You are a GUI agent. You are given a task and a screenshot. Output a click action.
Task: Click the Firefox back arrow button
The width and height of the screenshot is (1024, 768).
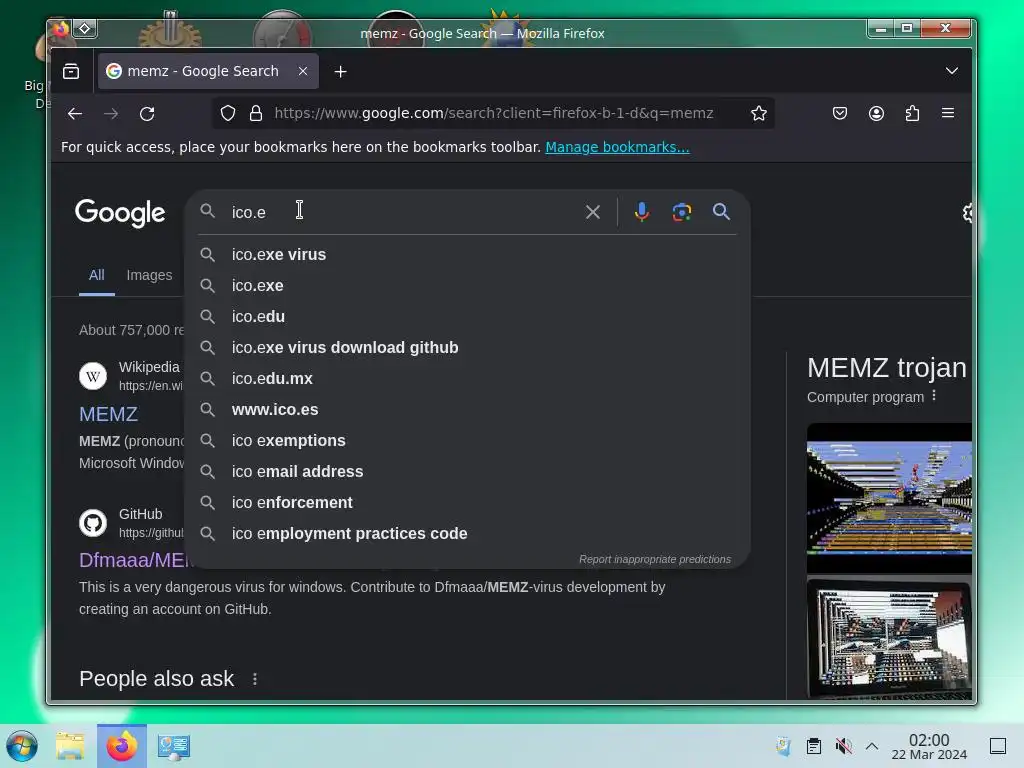click(x=74, y=114)
